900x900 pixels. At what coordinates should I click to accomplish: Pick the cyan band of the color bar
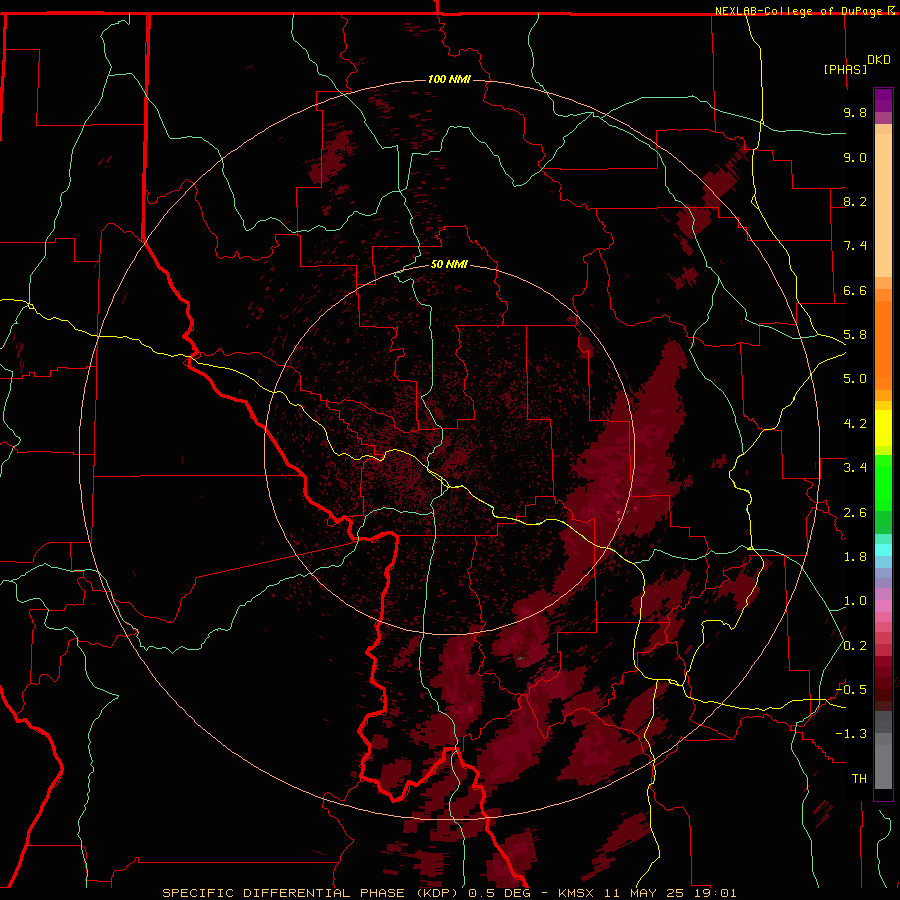pos(883,550)
